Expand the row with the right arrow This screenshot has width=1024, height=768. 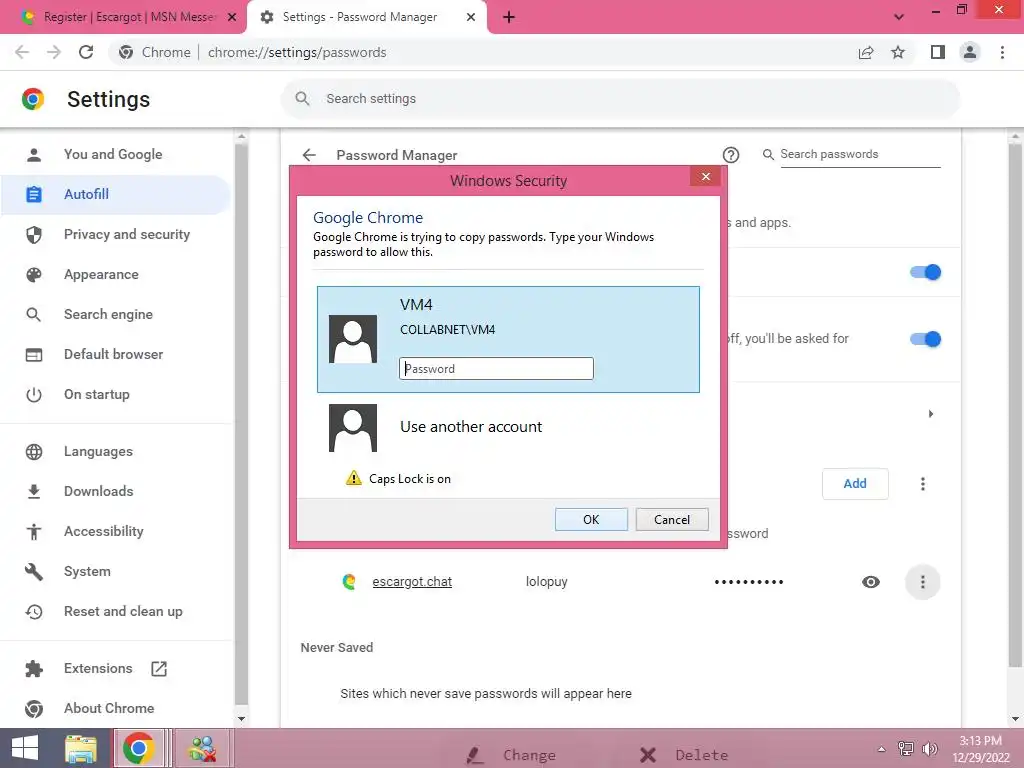[931, 414]
